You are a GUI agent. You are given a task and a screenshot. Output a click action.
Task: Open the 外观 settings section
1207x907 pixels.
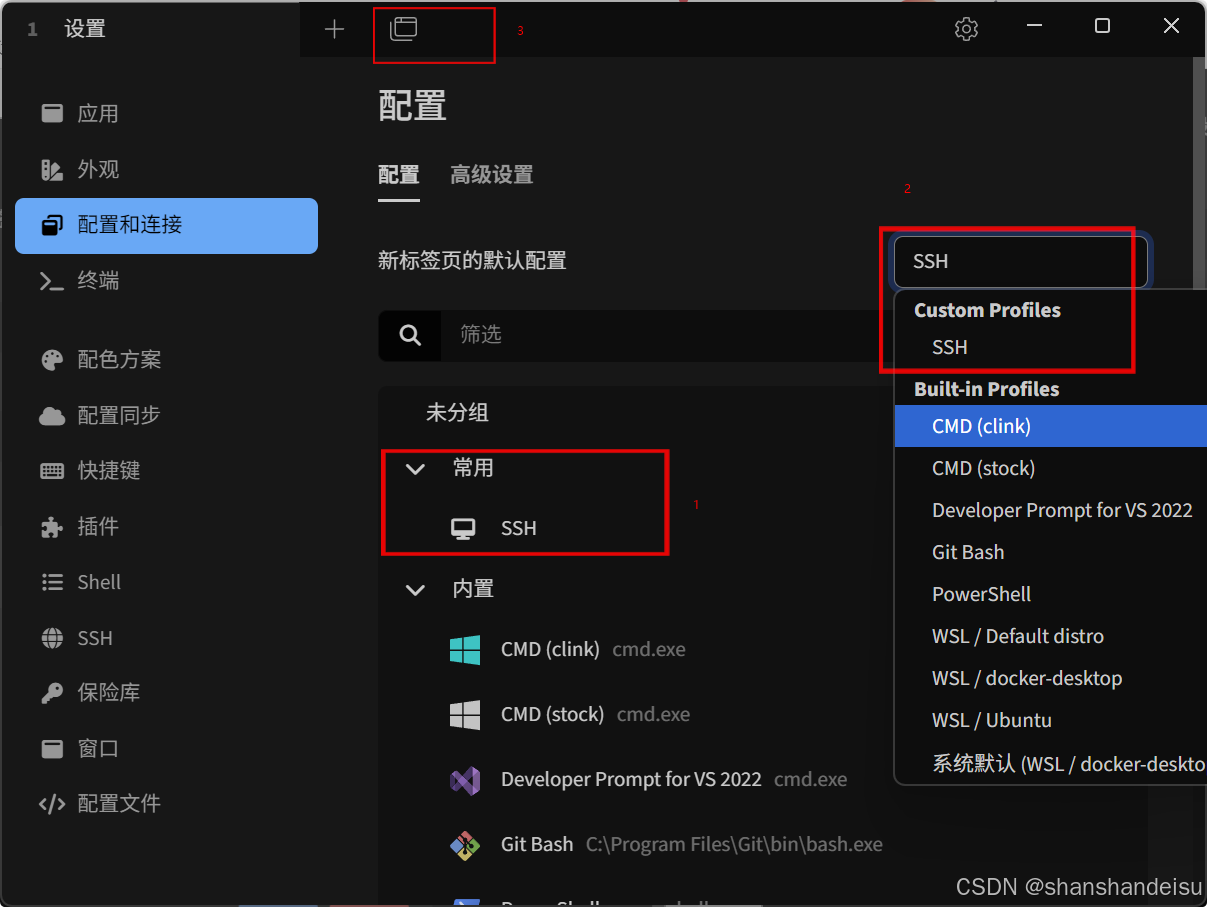point(166,169)
